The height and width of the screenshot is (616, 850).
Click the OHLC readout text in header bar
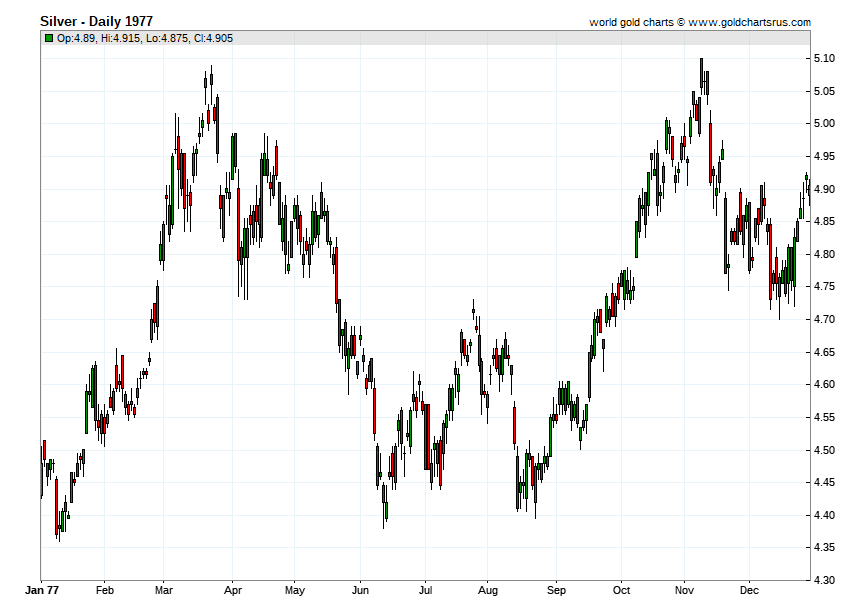145,38
